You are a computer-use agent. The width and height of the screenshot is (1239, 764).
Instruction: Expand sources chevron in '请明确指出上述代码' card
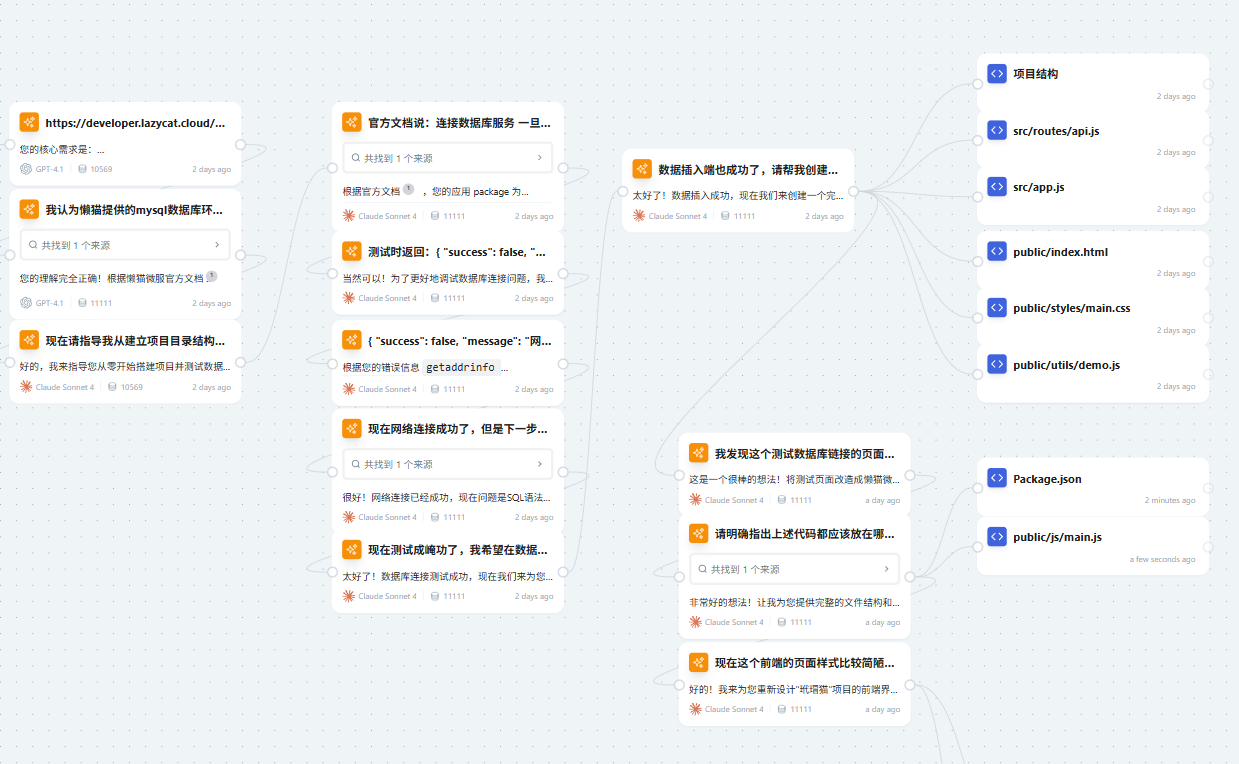[886, 569]
